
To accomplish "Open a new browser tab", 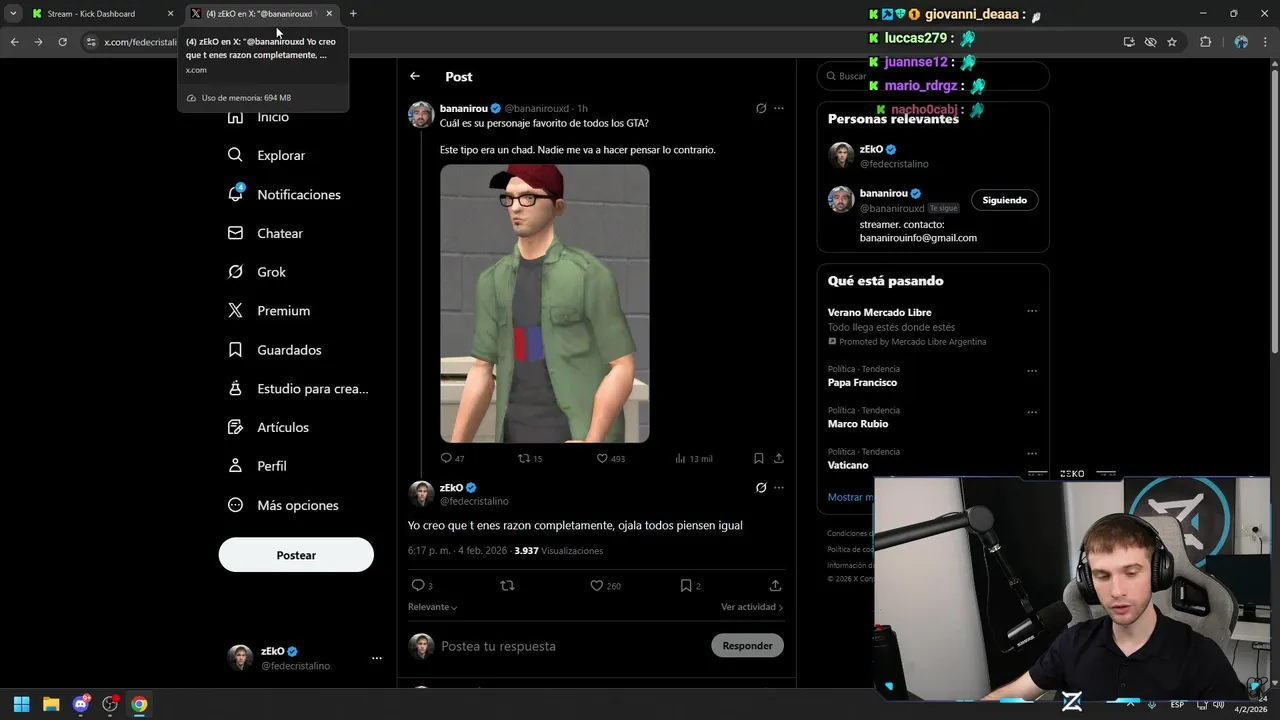I will click(x=353, y=14).
